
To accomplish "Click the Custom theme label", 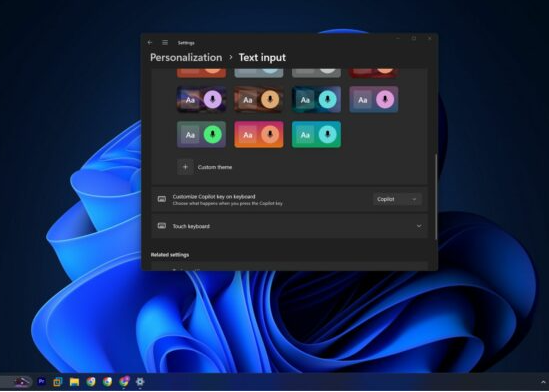I will 215,167.
